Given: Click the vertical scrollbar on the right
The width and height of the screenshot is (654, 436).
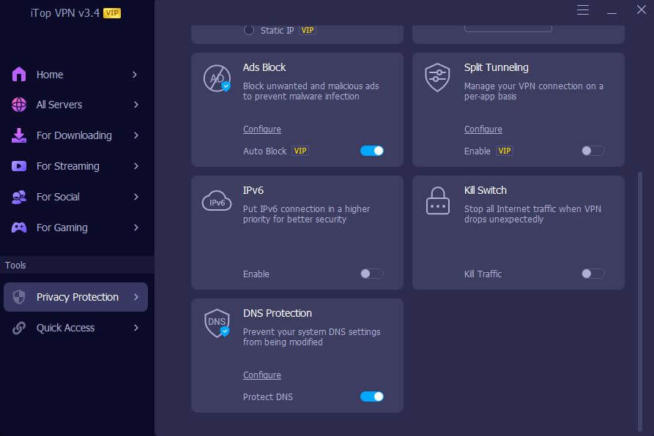Looking at the screenshot, I should pos(640,301).
